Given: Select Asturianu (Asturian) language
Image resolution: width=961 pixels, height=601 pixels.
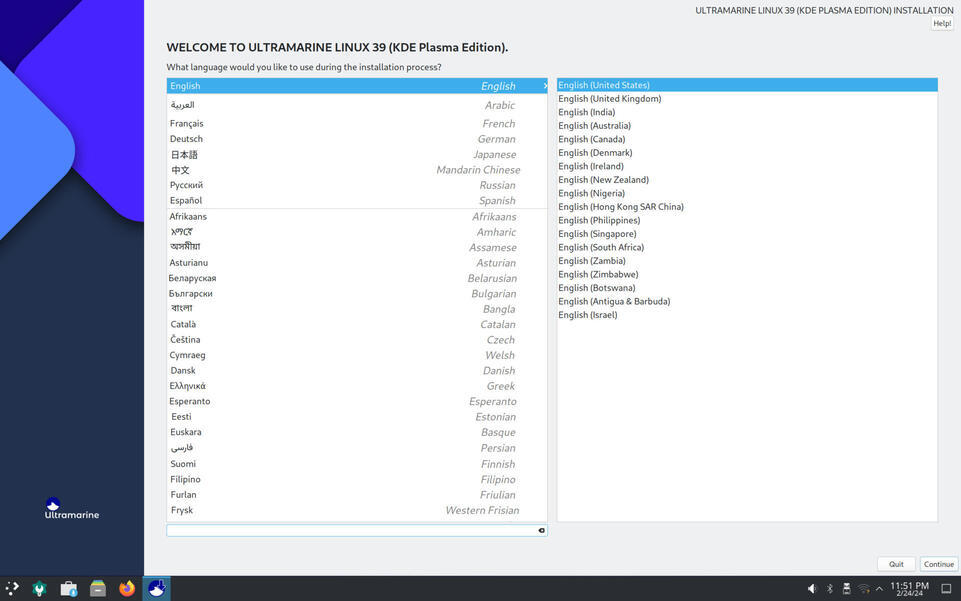Looking at the screenshot, I should (357, 263).
